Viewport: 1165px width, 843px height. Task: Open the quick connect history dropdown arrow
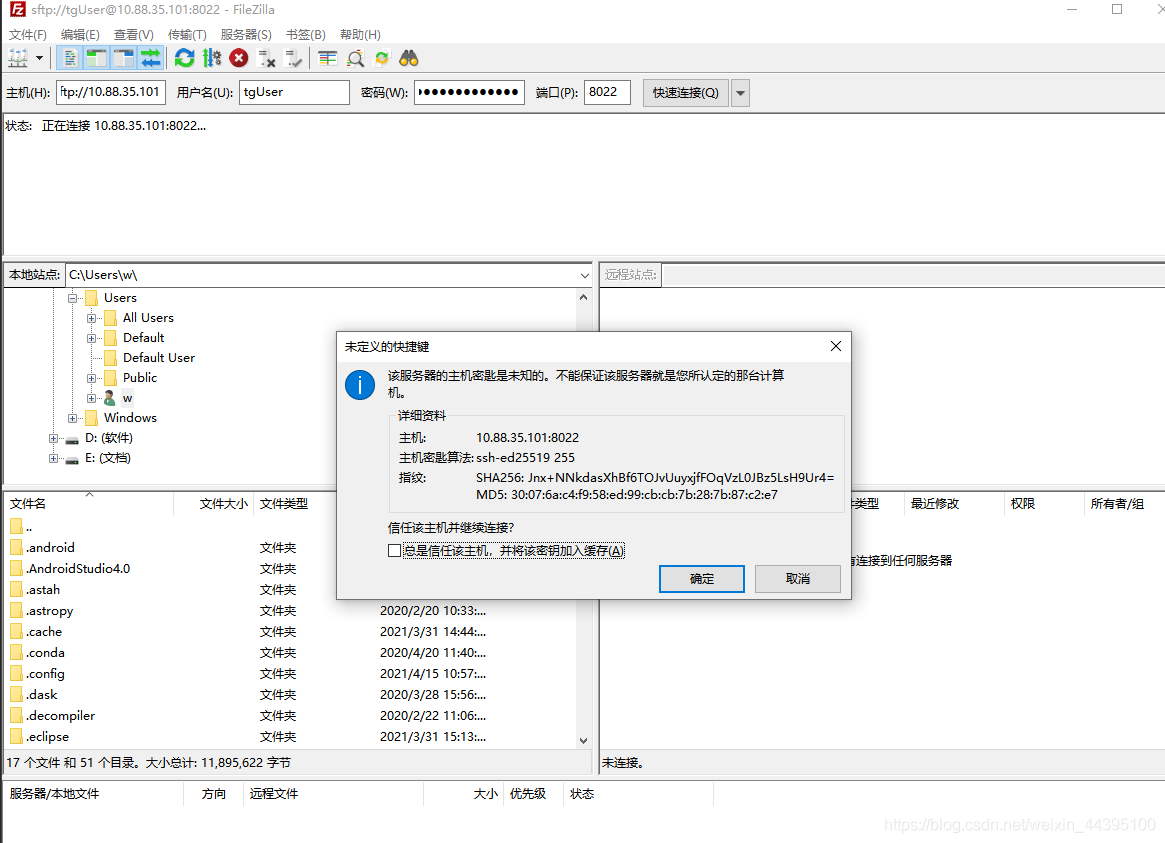[740, 93]
